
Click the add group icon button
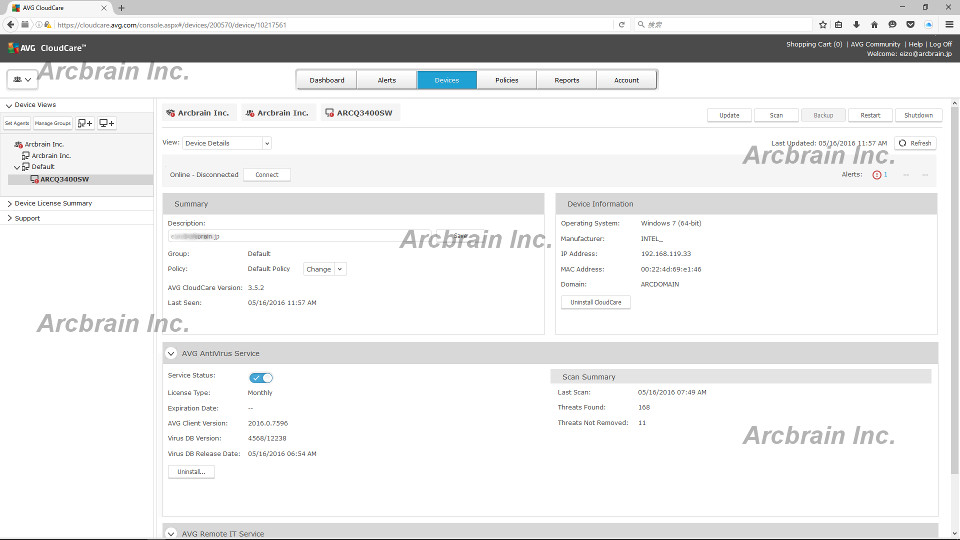coord(85,123)
